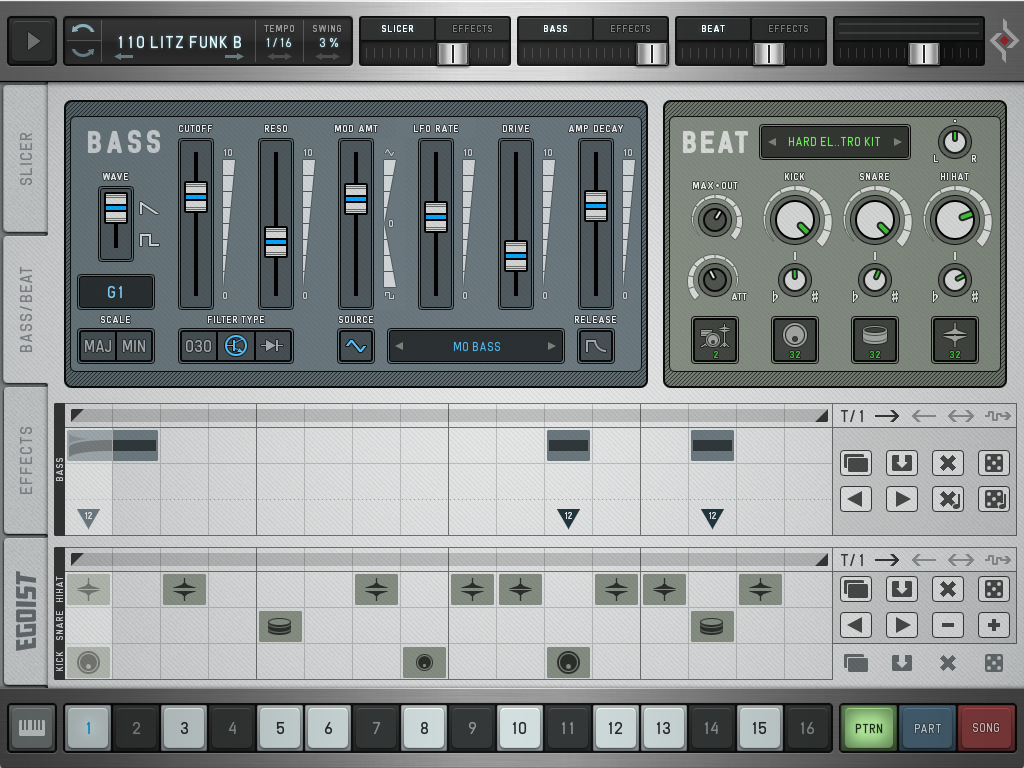Viewport: 1024px width, 768px height.
Task: Choose the kick drum sample icon
Action: (x=795, y=340)
